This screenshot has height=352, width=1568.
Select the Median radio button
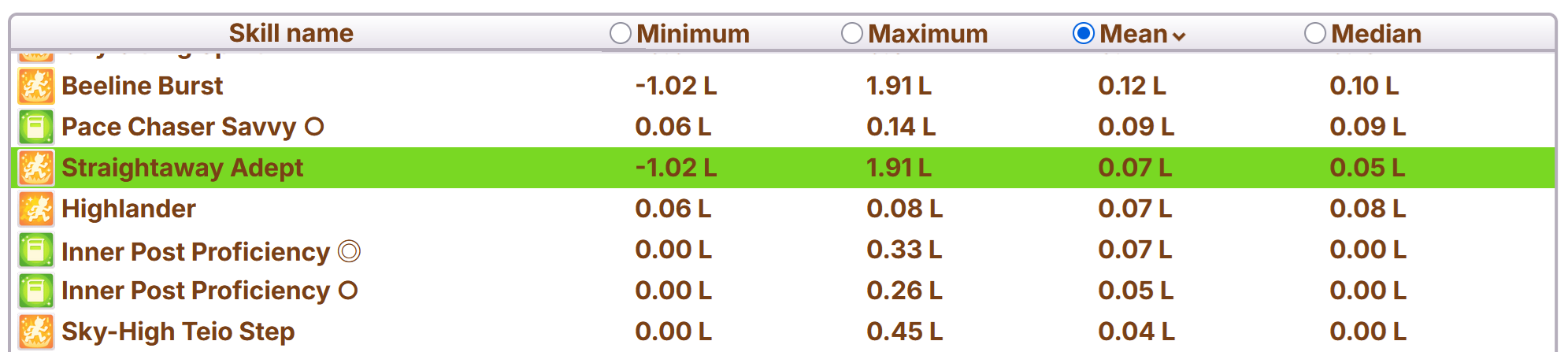[1315, 33]
